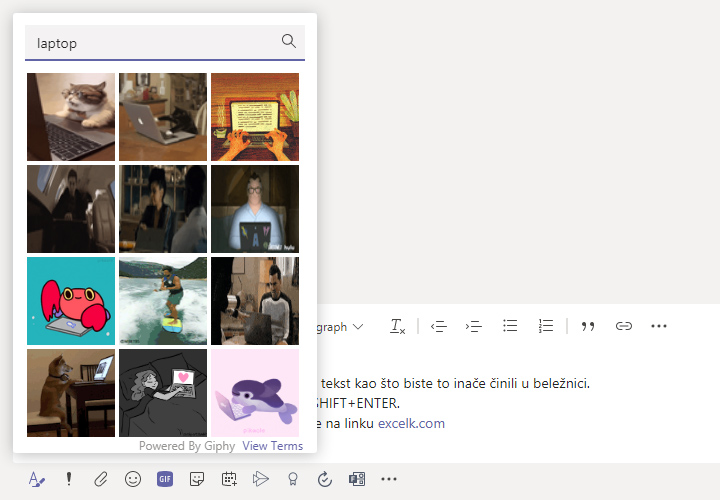Expand the paragraph style dropdown
Screen dimensions: 720x500
(342, 326)
